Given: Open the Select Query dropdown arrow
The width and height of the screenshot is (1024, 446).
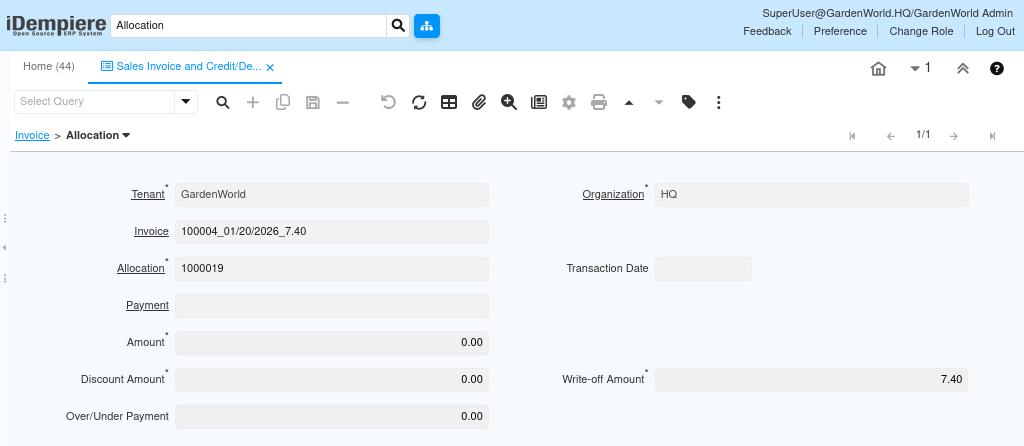Looking at the screenshot, I should click(186, 102).
